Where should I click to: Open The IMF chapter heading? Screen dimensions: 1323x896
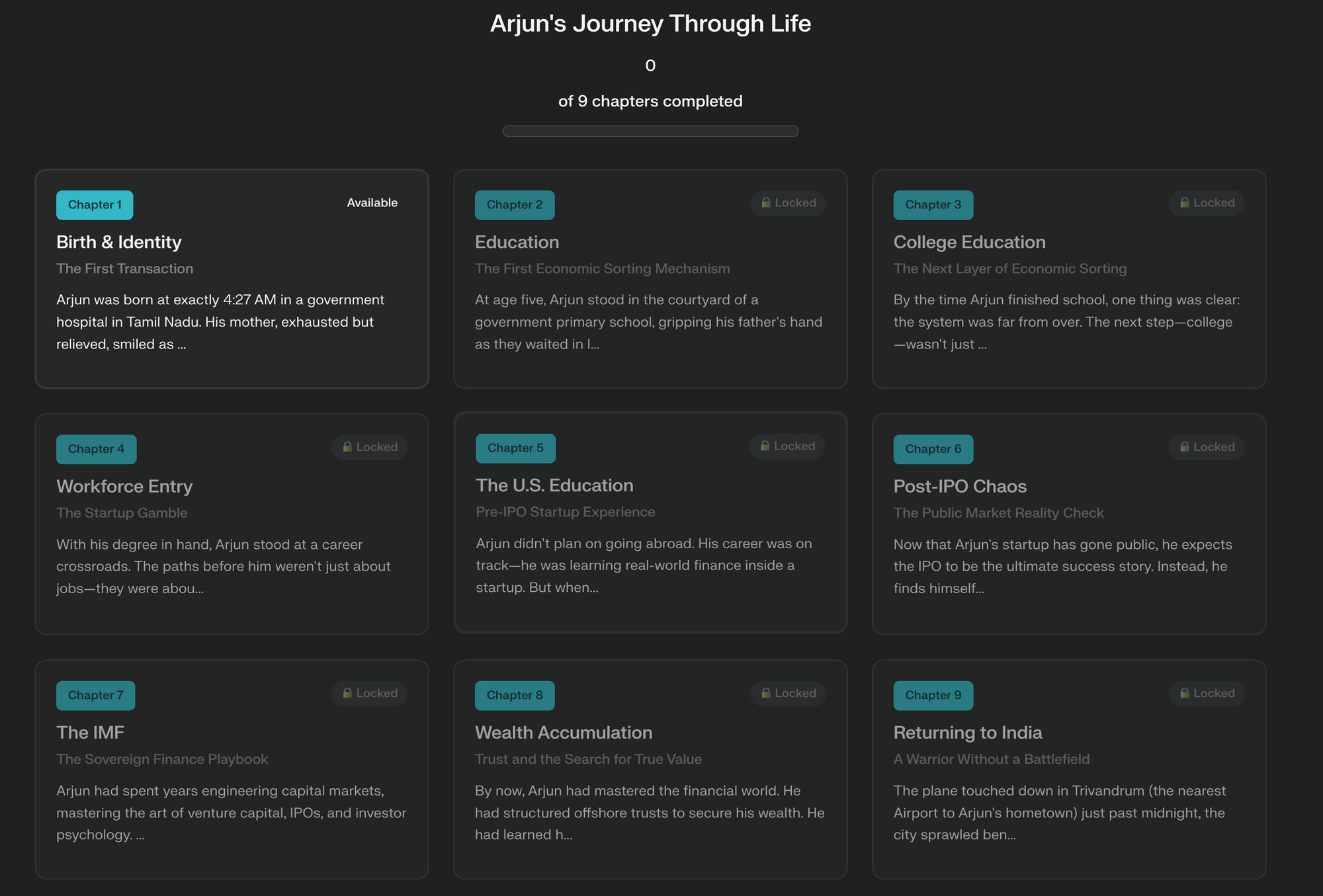tap(91, 733)
